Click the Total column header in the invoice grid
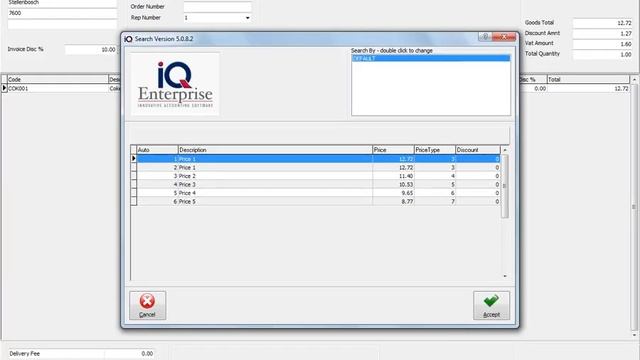The height and width of the screenshot is (360, 640). [x=588, y=79]
